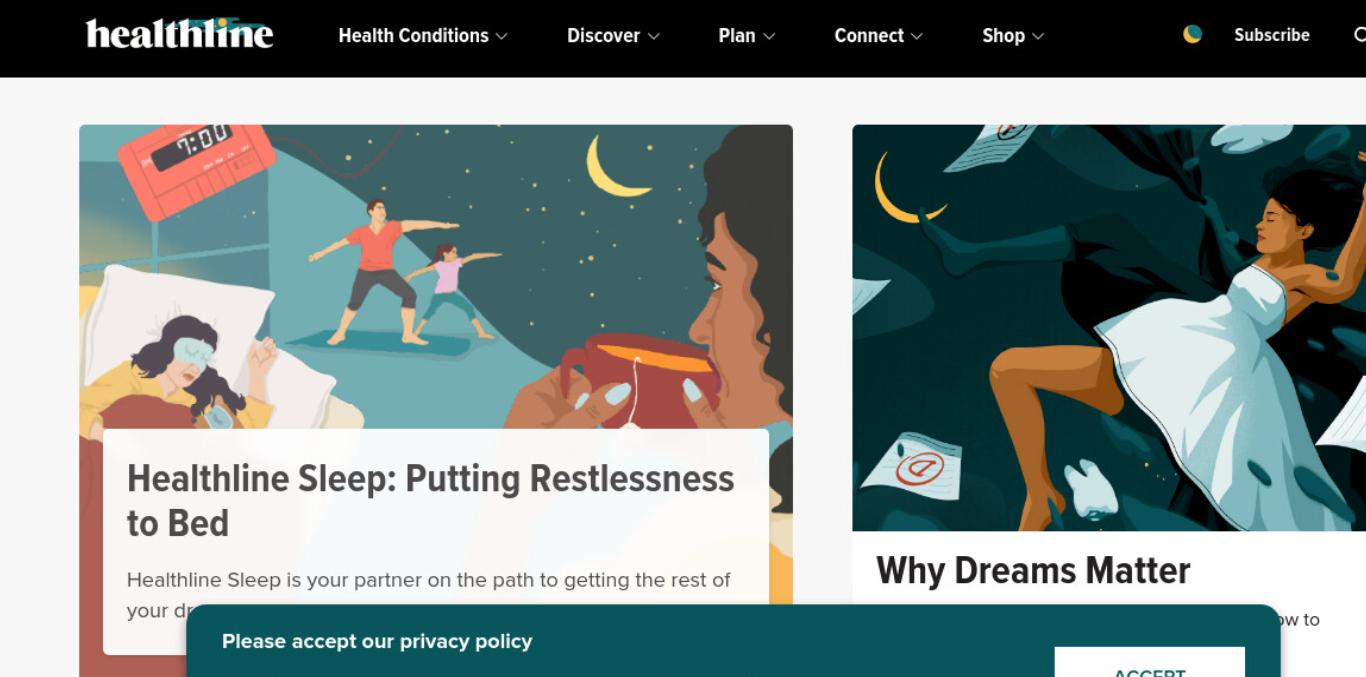The image size is (1366, 677).
Task: Open Healthline Sleep: Putting Restlessness to Bed
Action: pos(431,501)
